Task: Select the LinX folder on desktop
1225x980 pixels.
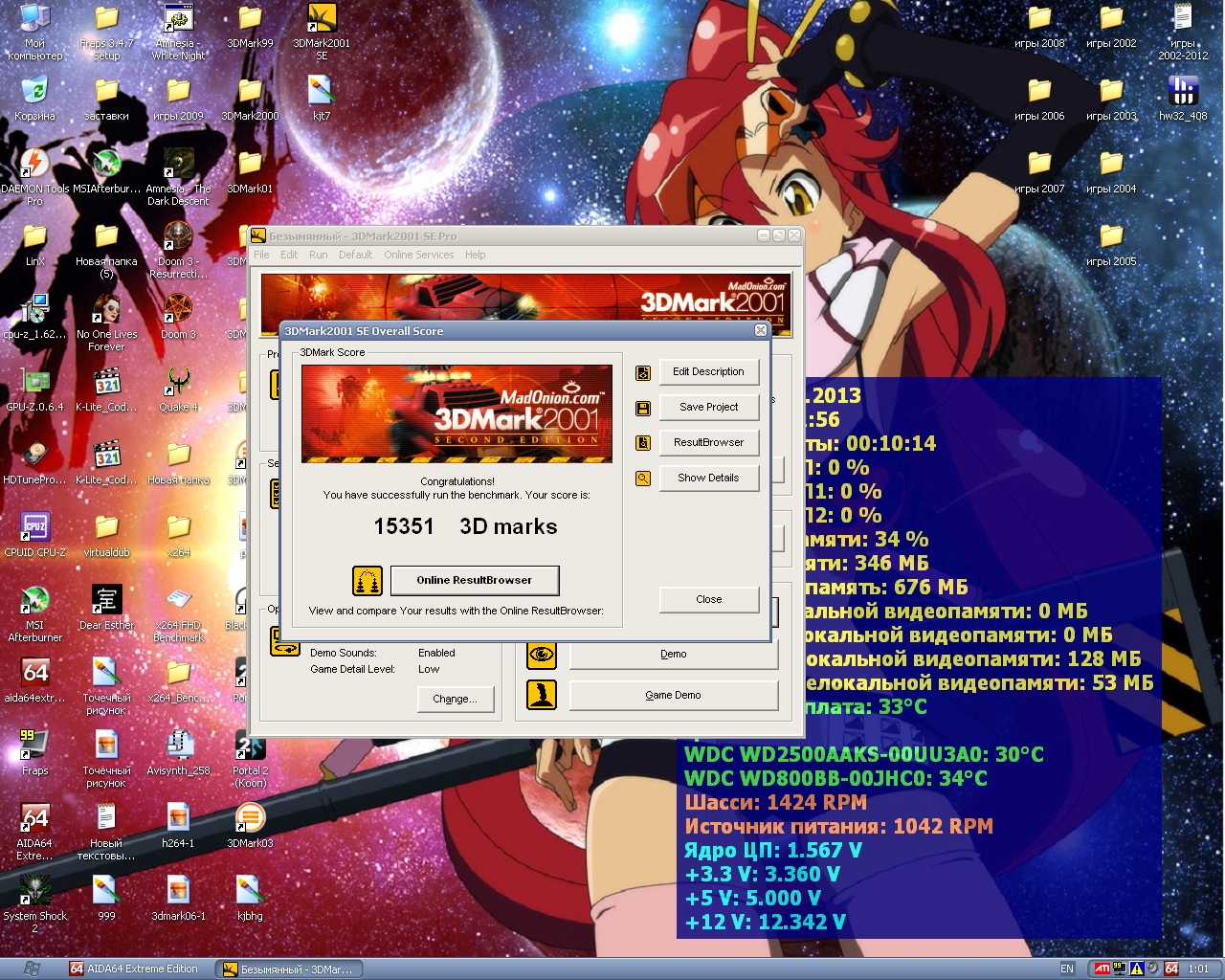Action: 34,245
